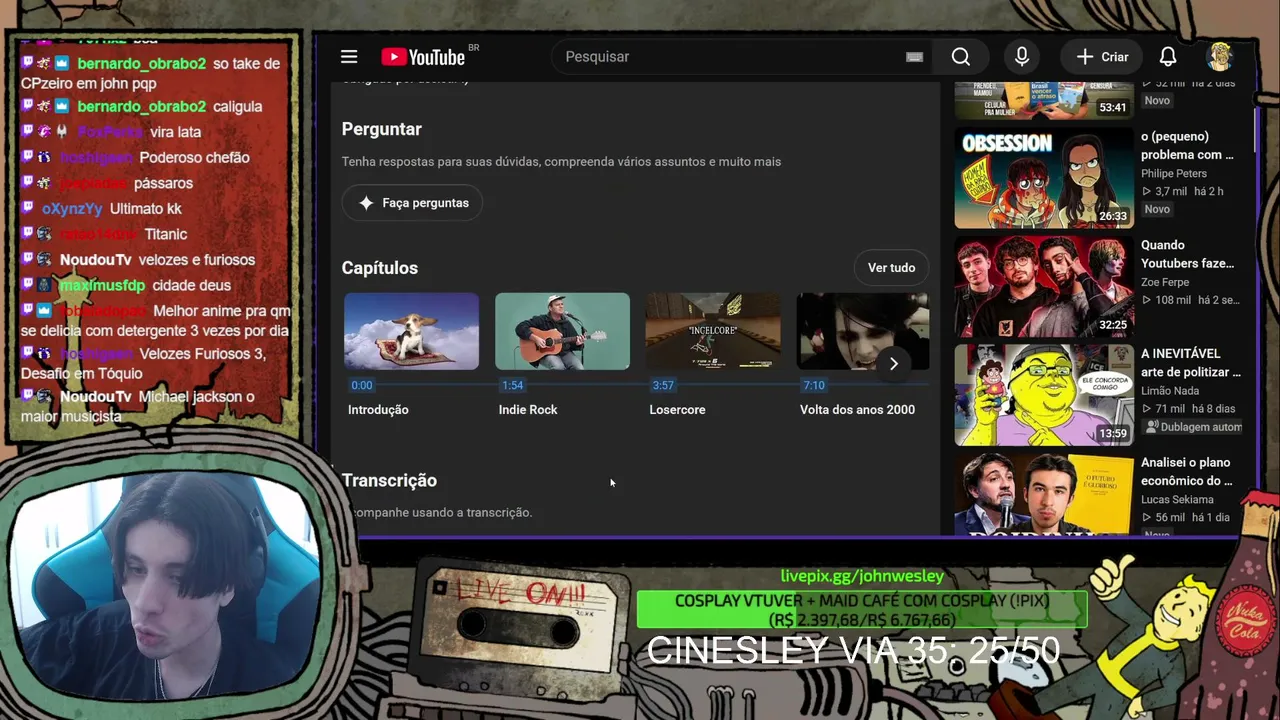Screen dimensions: 1280x720
Task: Open the 13:59 recommended video thumbnail
Action: tap(1044, 396)
